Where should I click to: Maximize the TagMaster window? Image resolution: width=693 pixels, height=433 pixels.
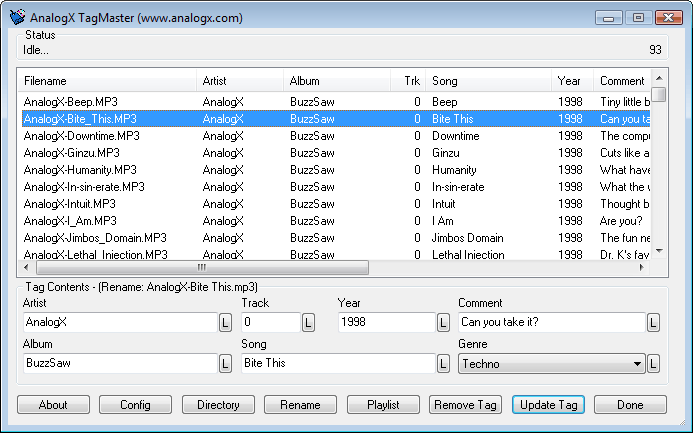[638, 18]
